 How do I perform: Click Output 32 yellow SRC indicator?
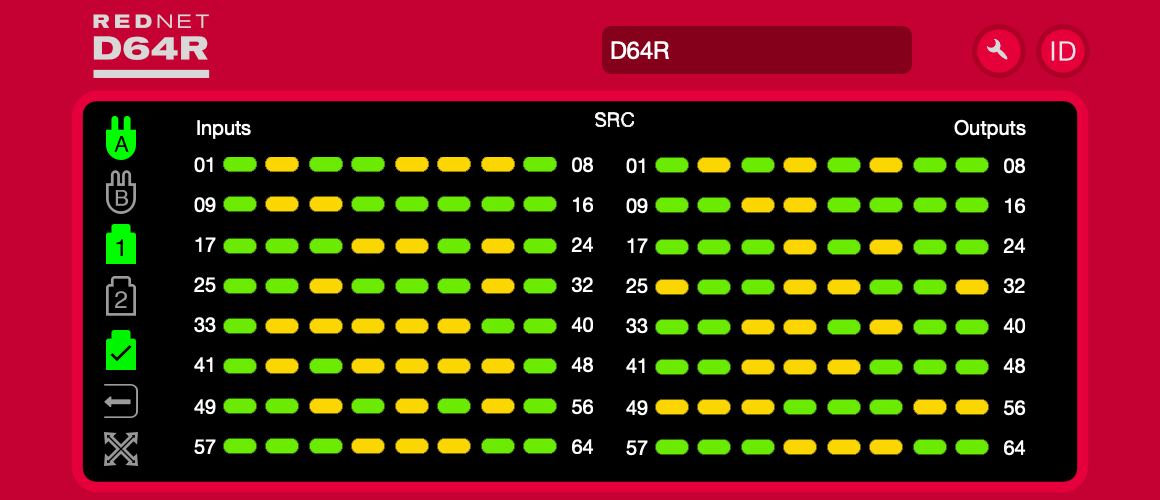[x=972, y=286]
